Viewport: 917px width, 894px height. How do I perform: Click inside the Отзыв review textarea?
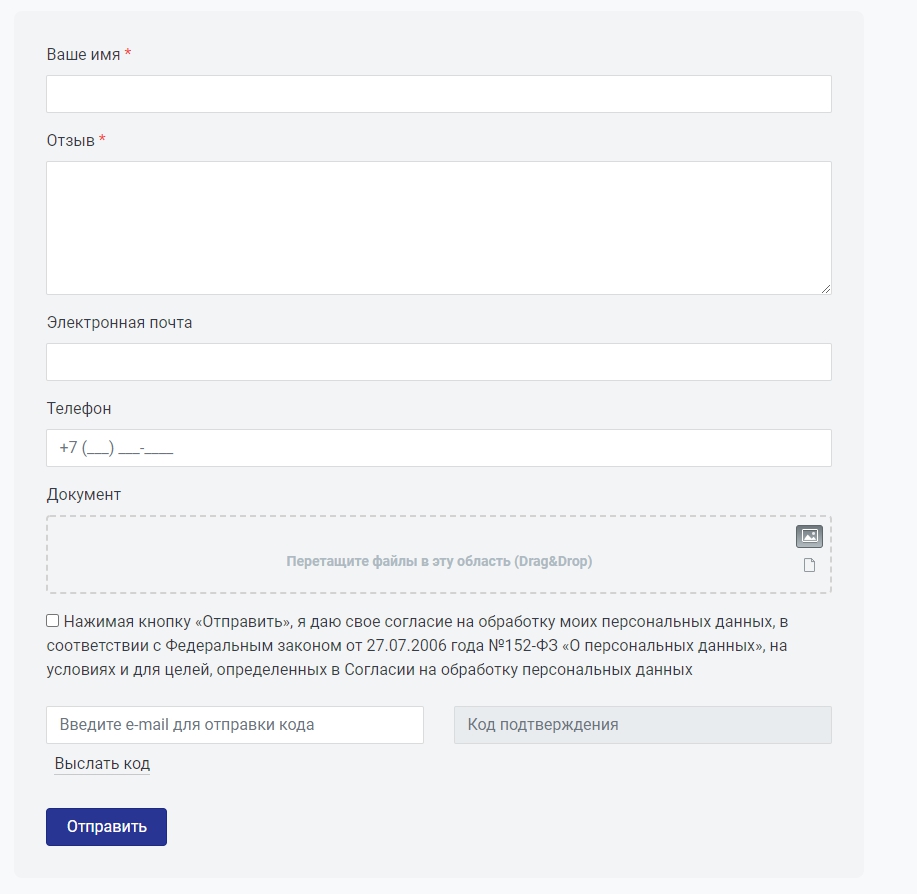point(438,228)
